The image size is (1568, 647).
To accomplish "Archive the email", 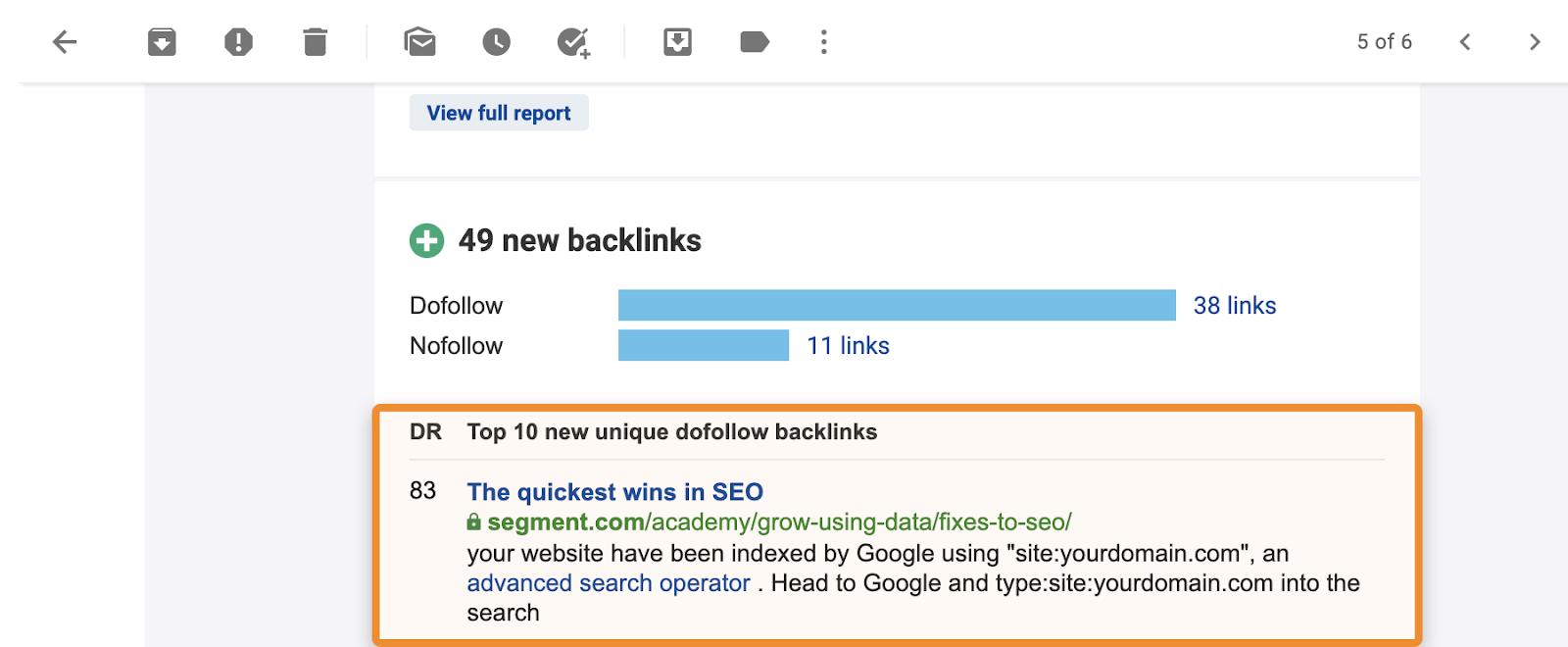I will click(x=161, y=41).
